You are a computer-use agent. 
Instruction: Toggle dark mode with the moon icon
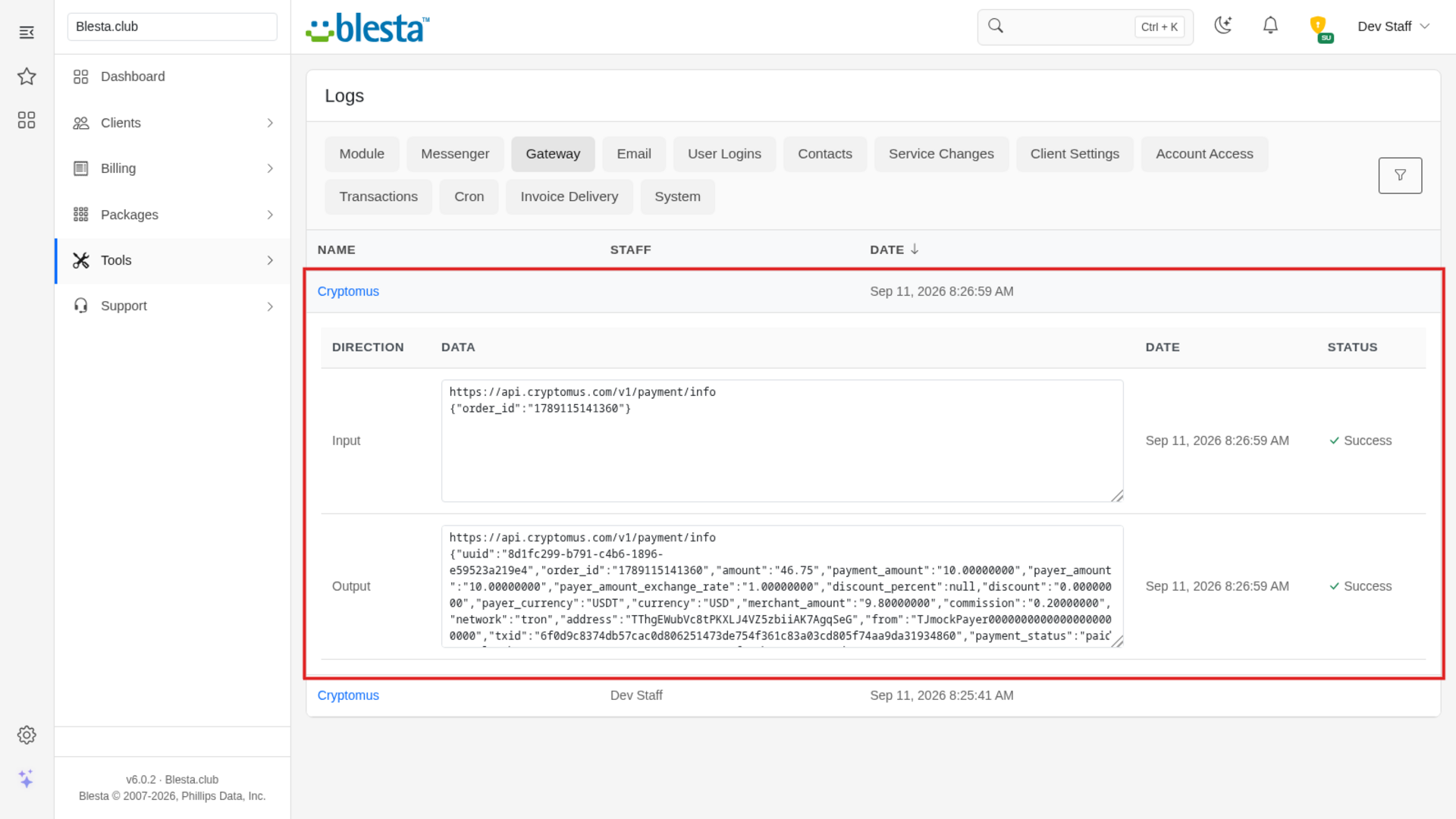pyautogui.click(x=1222, y=26)
